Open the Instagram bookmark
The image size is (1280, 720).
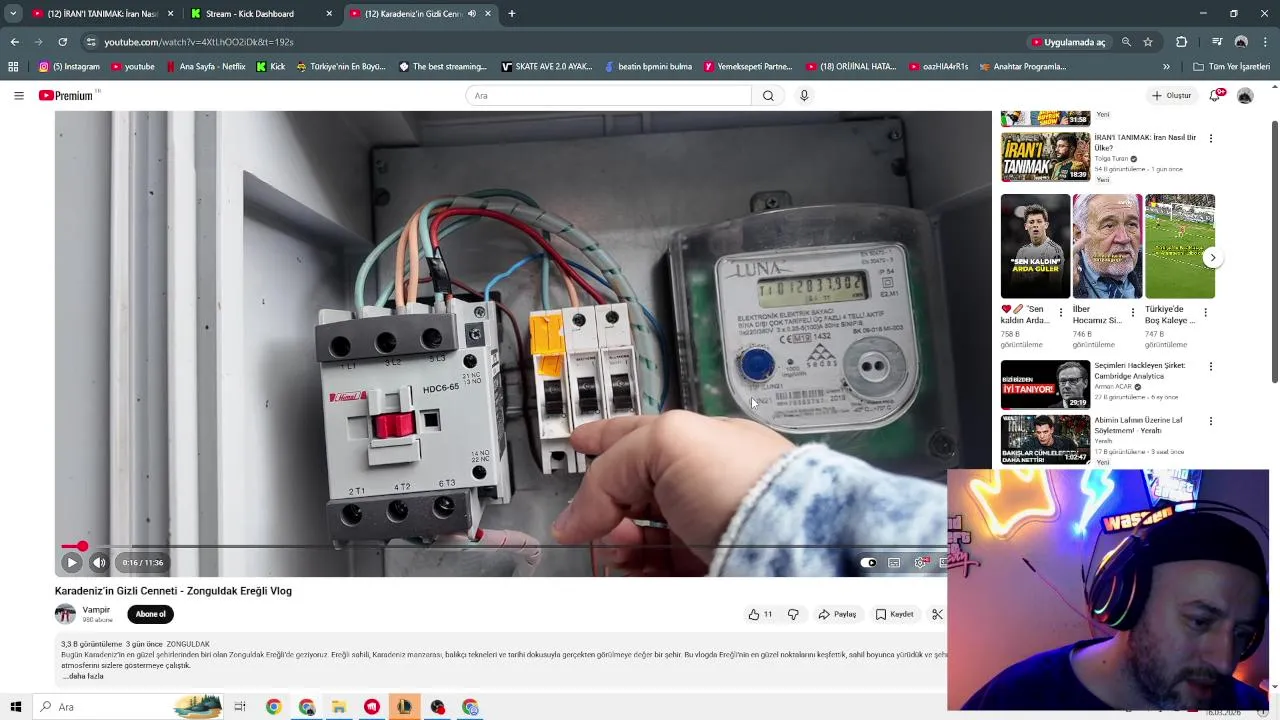(69, 67)
